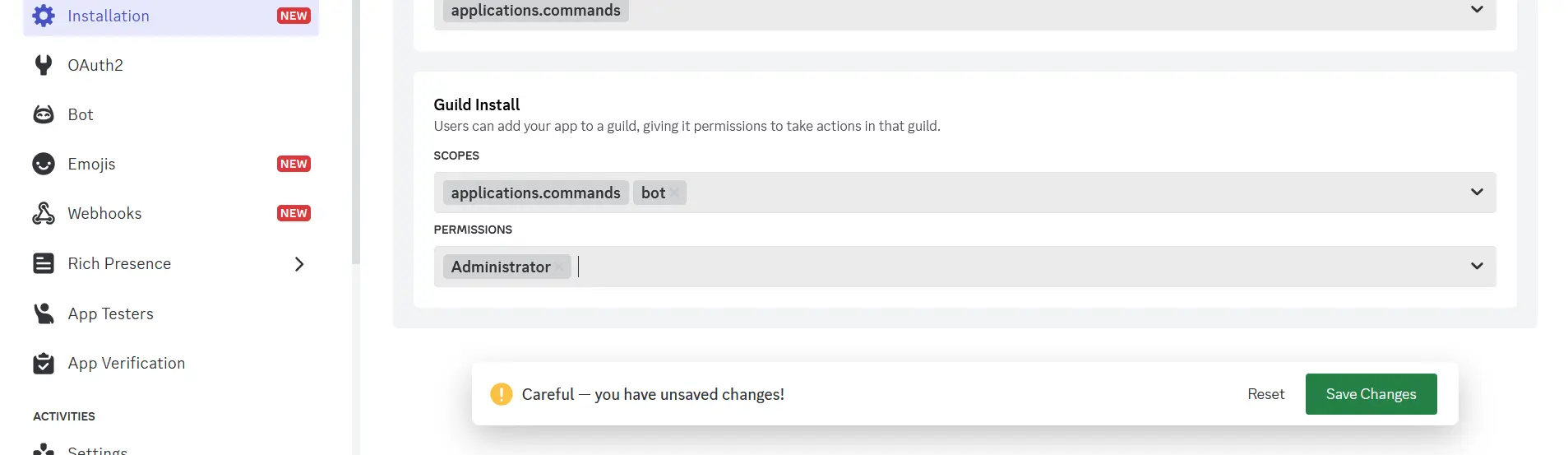This screenshot has height=455, width=1568.
Task: Click in the Permissions input field
Action: coord(987,267)
